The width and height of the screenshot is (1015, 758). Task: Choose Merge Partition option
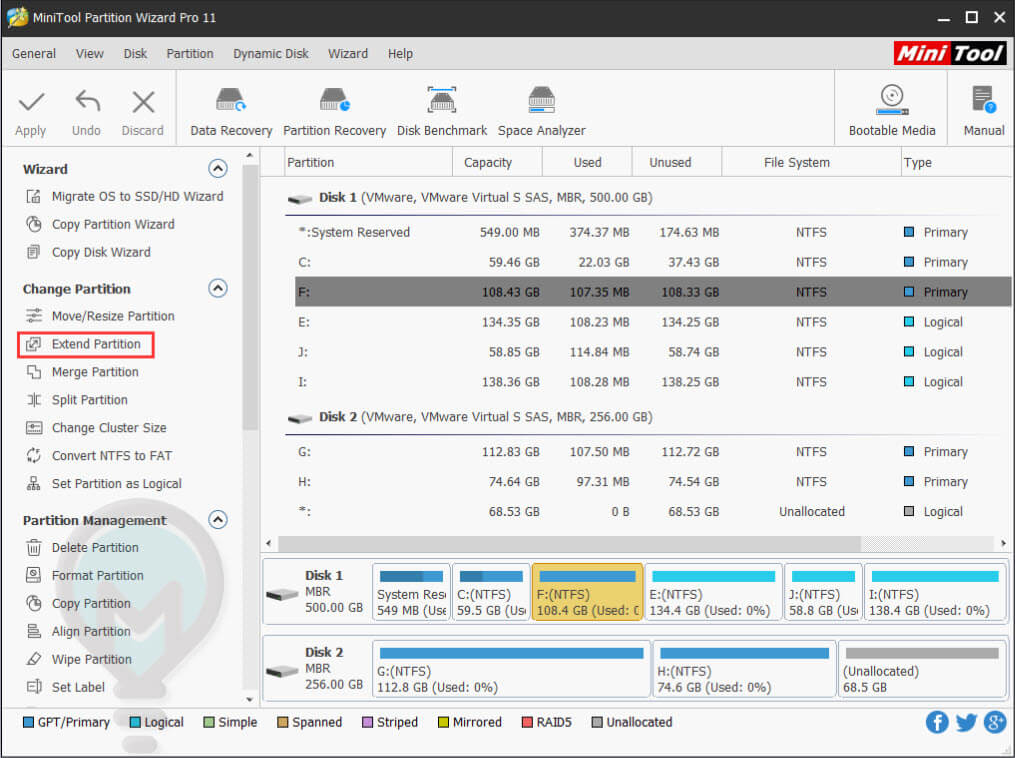[x=82, y=372]
